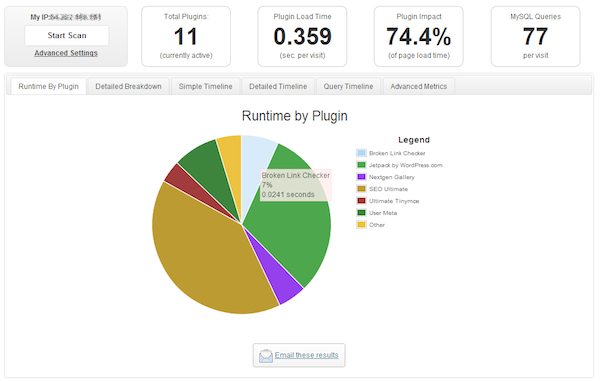Select the 'Other' legend label

point(377,225)
